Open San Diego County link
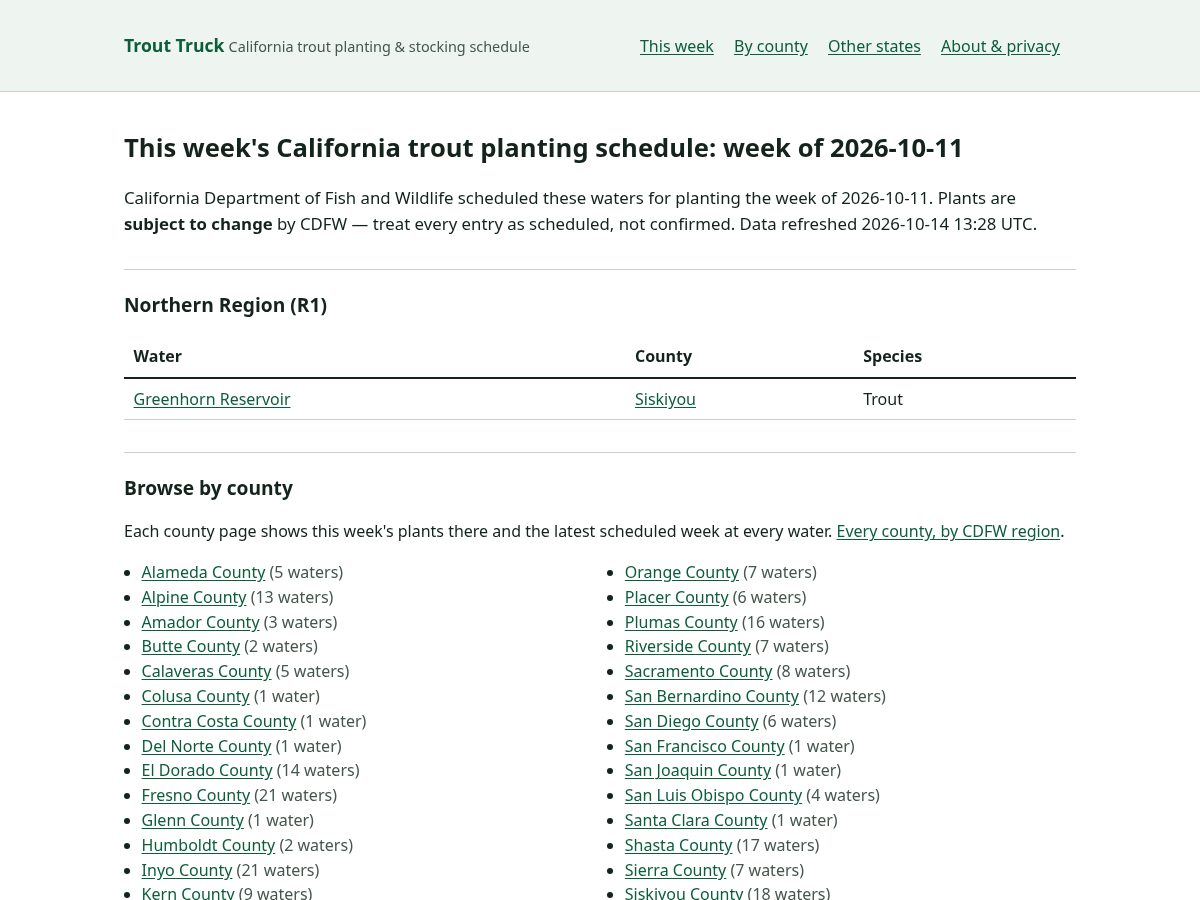 tap(692, 721)
